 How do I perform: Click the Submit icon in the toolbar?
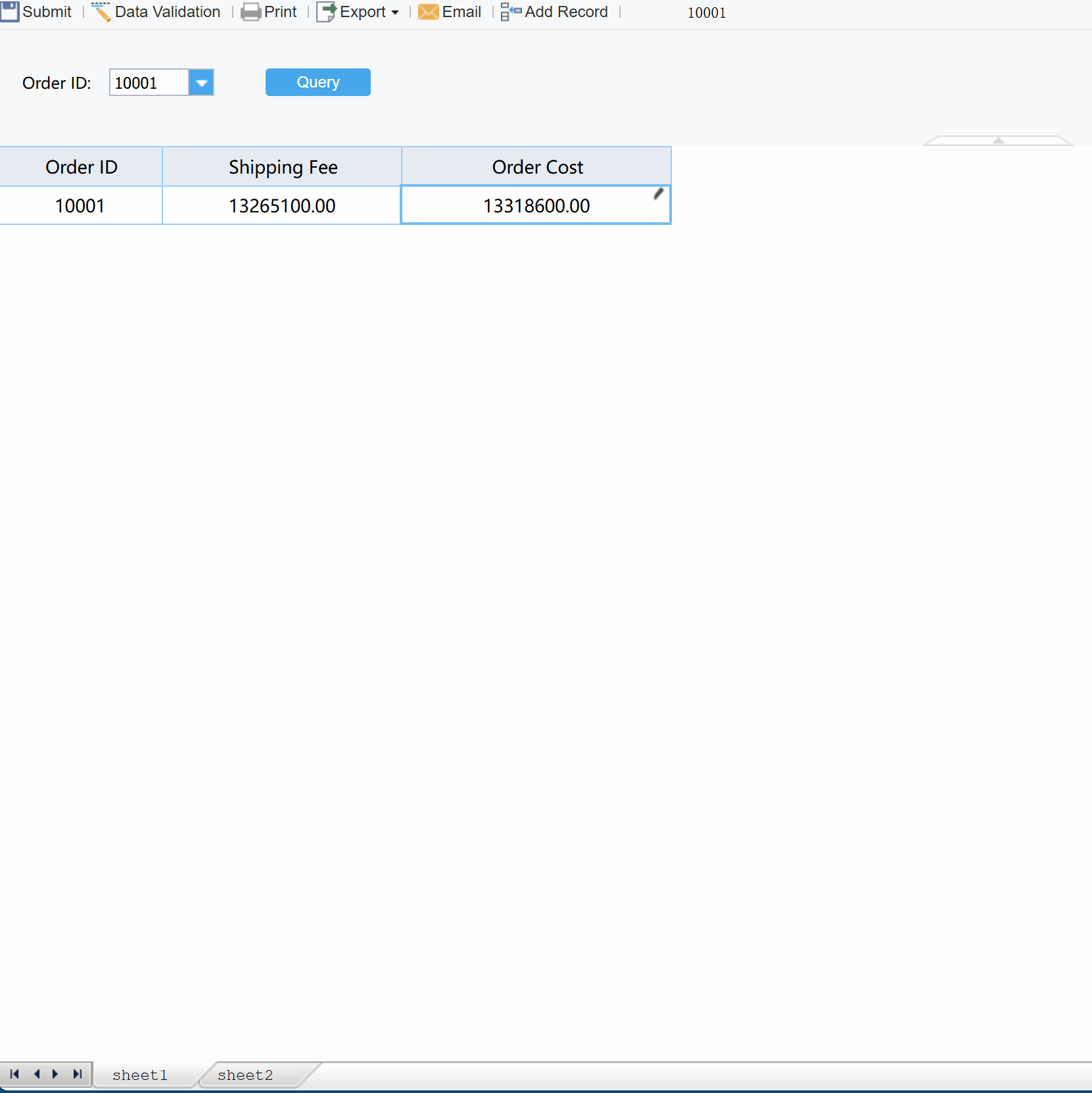[x=10, y=11]
